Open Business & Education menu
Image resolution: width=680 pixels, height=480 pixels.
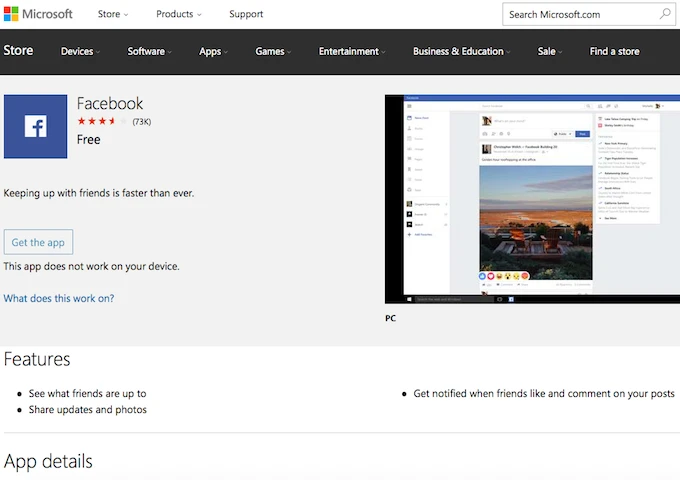pyautogui.click(x=461, y=51)
